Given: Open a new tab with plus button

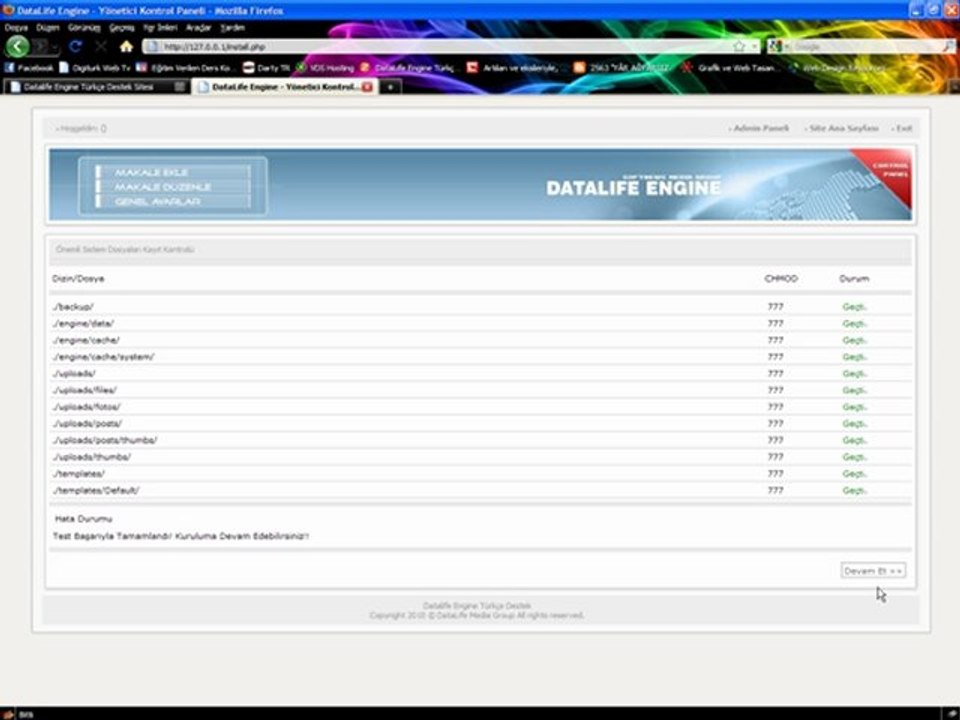Looking at the screenshot, I should point(390,87).
